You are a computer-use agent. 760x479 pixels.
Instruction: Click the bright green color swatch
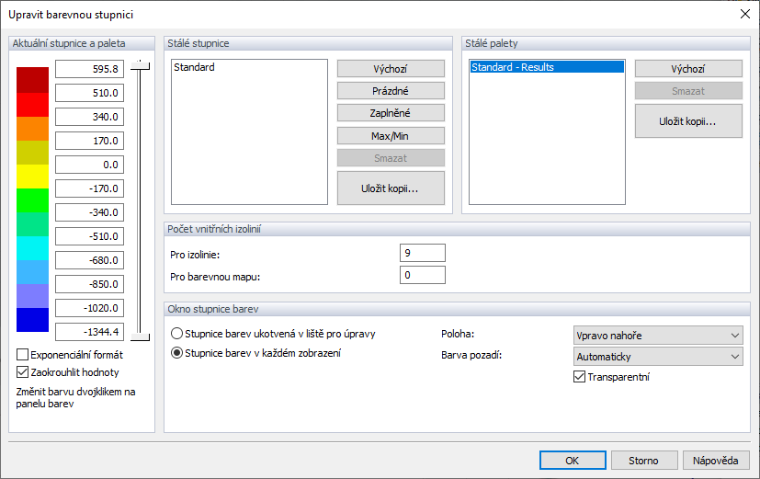[x=32, y=200]
